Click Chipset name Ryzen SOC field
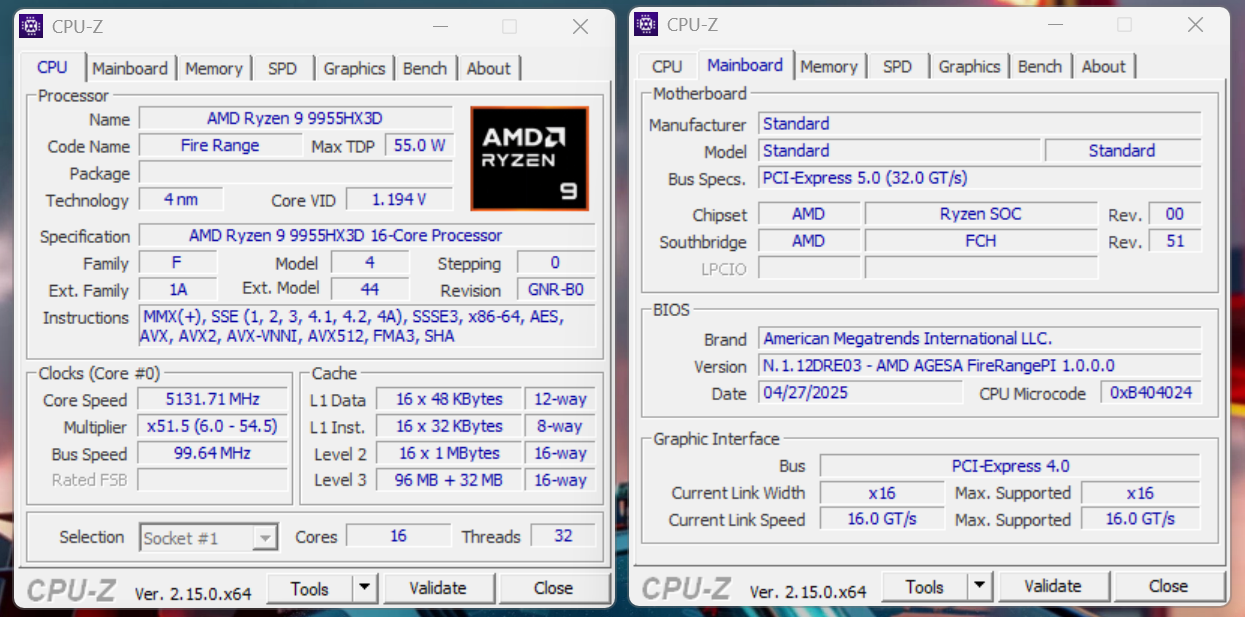Screen dimensions: 1245x617 point(981,214)
